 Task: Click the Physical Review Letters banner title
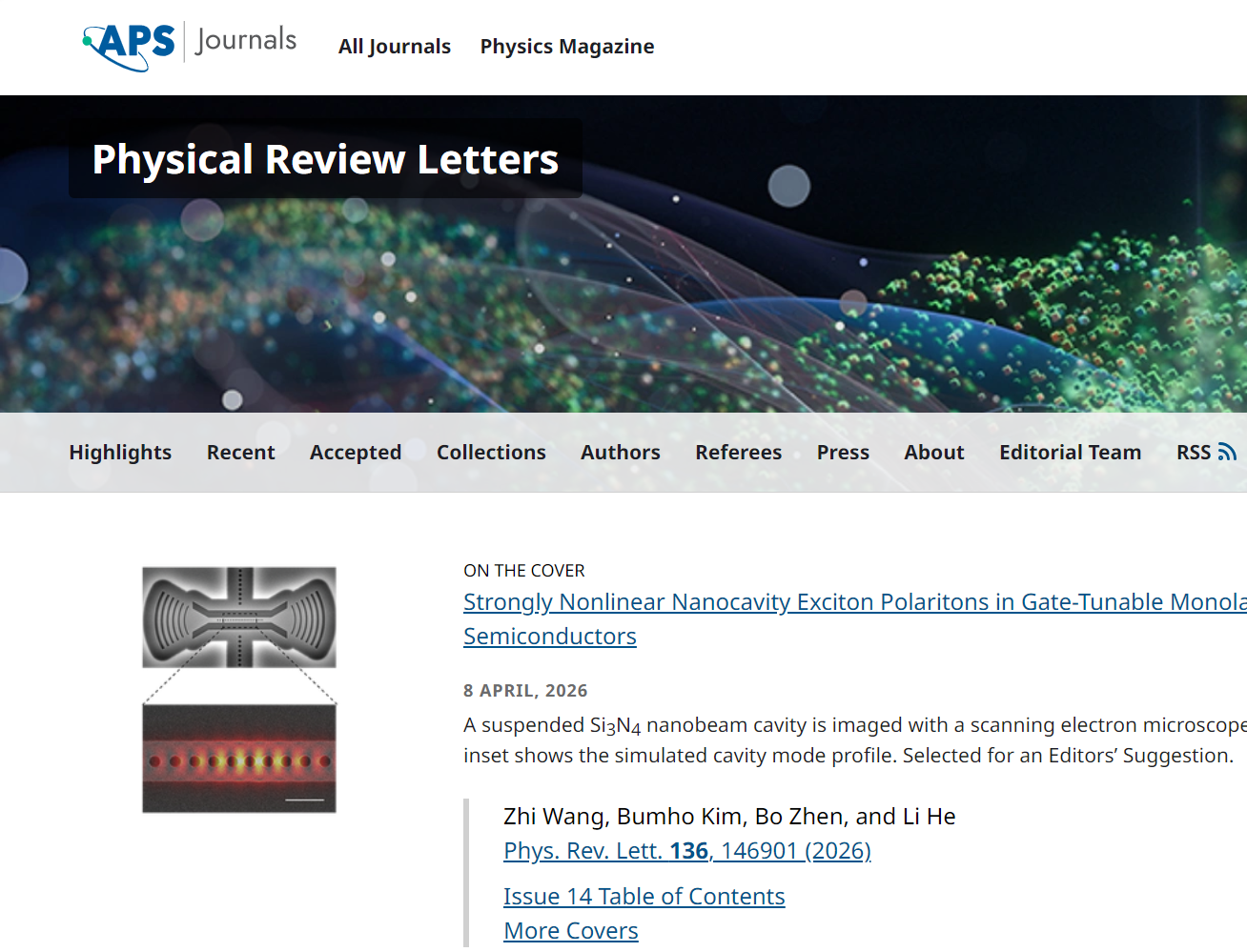pyautogui.click(x=325, y=159)
